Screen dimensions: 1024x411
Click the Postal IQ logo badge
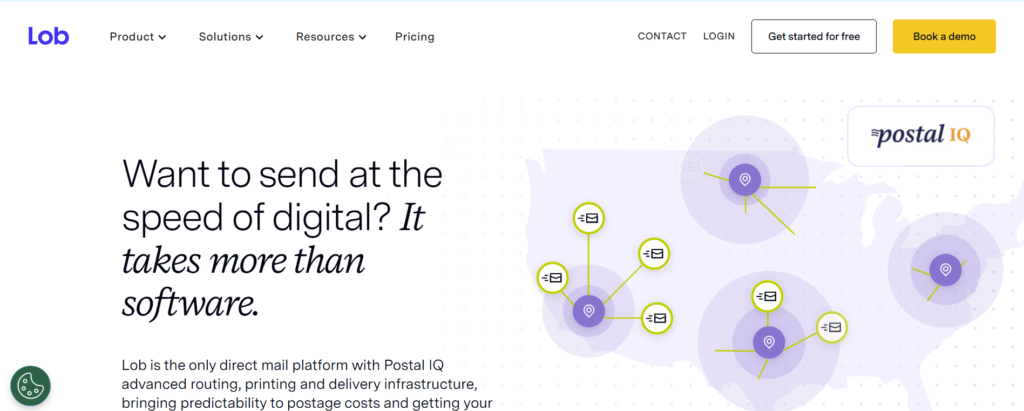point(920,136)
